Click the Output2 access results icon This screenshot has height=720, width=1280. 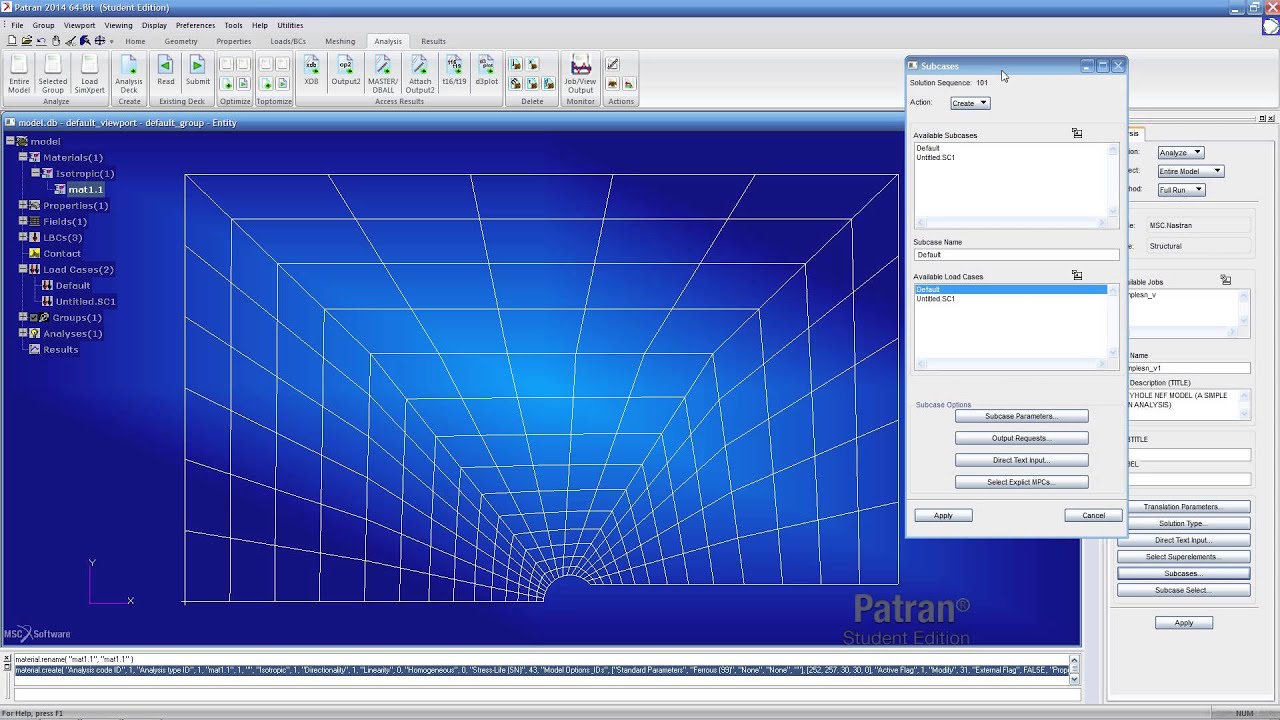point(346,71)
